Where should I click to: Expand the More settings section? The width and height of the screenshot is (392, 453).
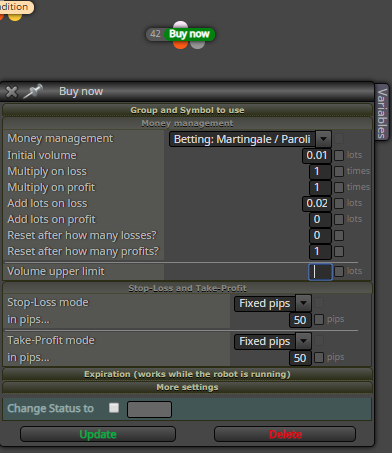coord(187,387)
